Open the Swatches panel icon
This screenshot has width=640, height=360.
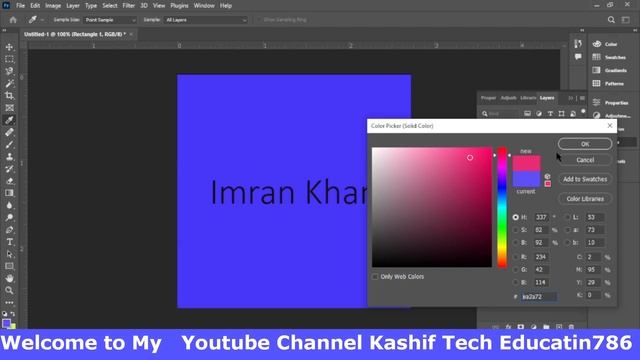(x=597, y=57)
